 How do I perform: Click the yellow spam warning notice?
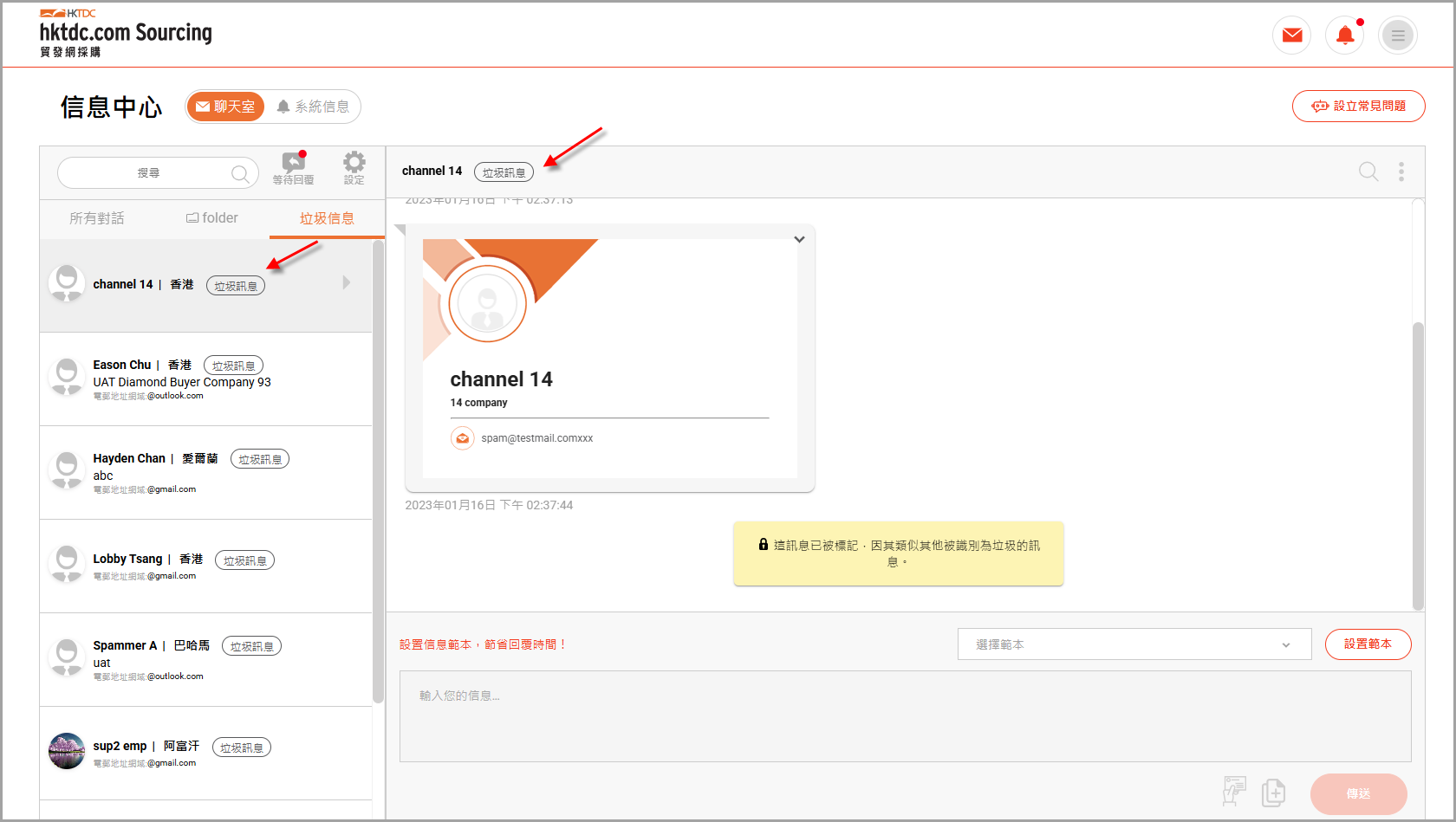pyautogui.click(x=899, y=553)
